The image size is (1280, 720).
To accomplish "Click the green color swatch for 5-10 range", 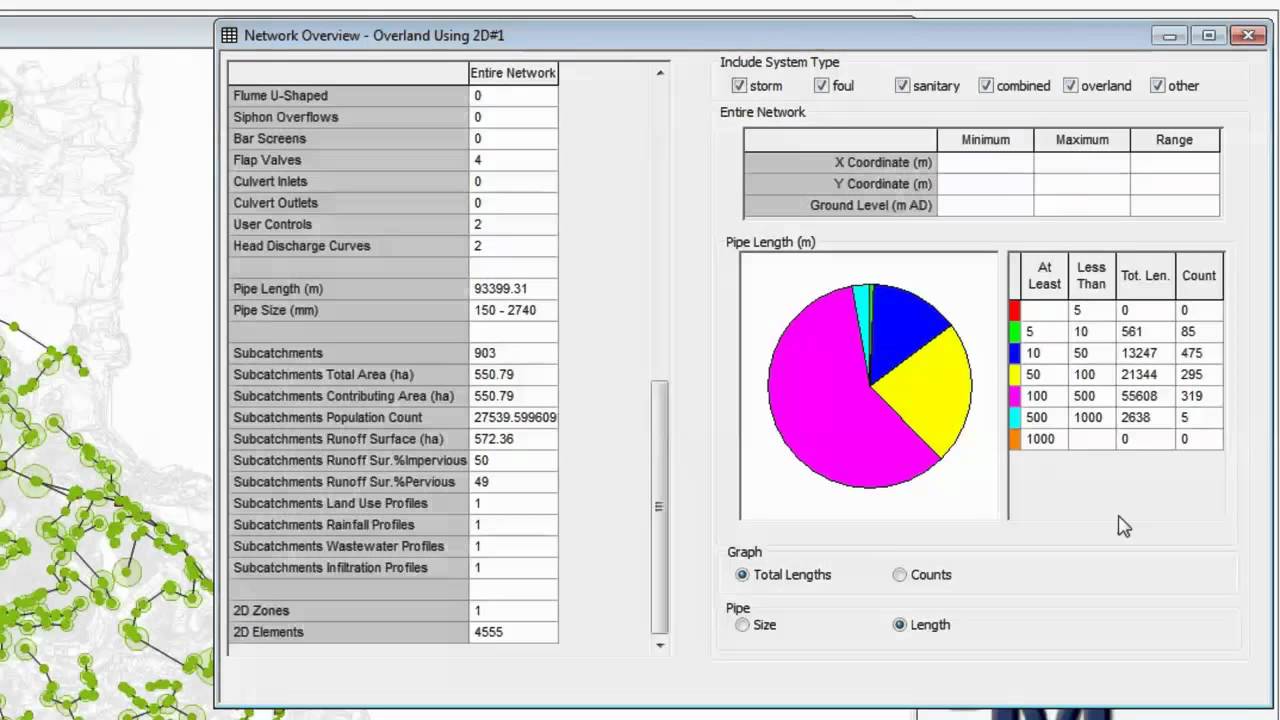I will pyautogui.click(x=1015, y=332).
